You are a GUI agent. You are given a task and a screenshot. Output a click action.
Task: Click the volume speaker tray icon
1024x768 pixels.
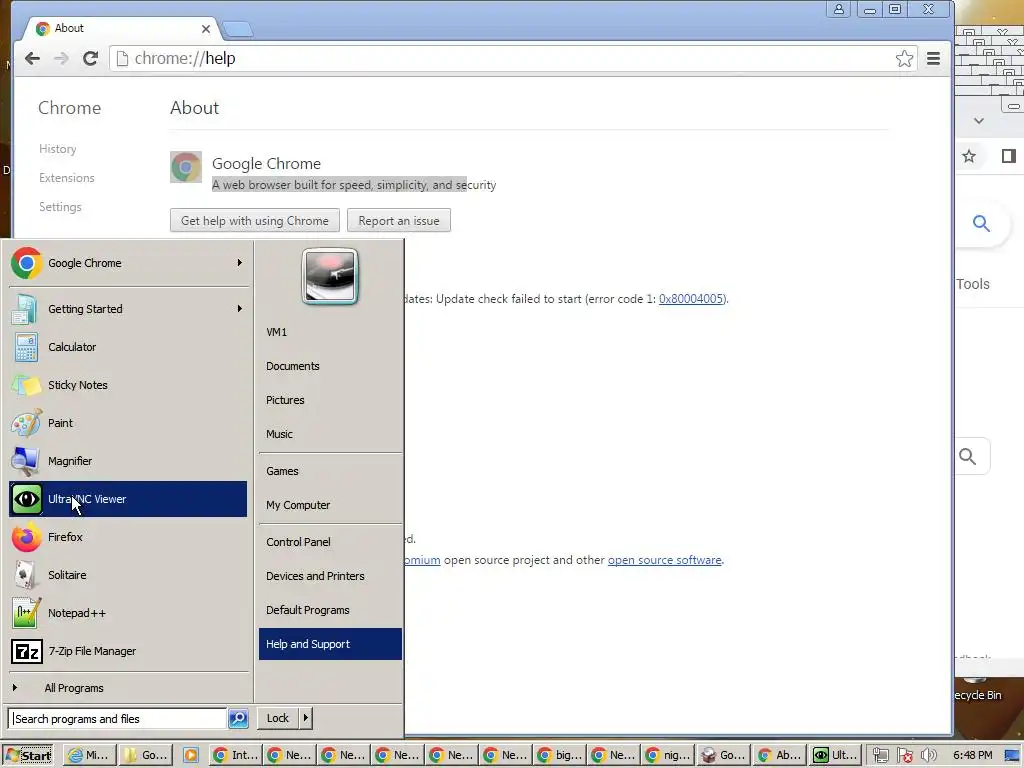coord(928,756)
